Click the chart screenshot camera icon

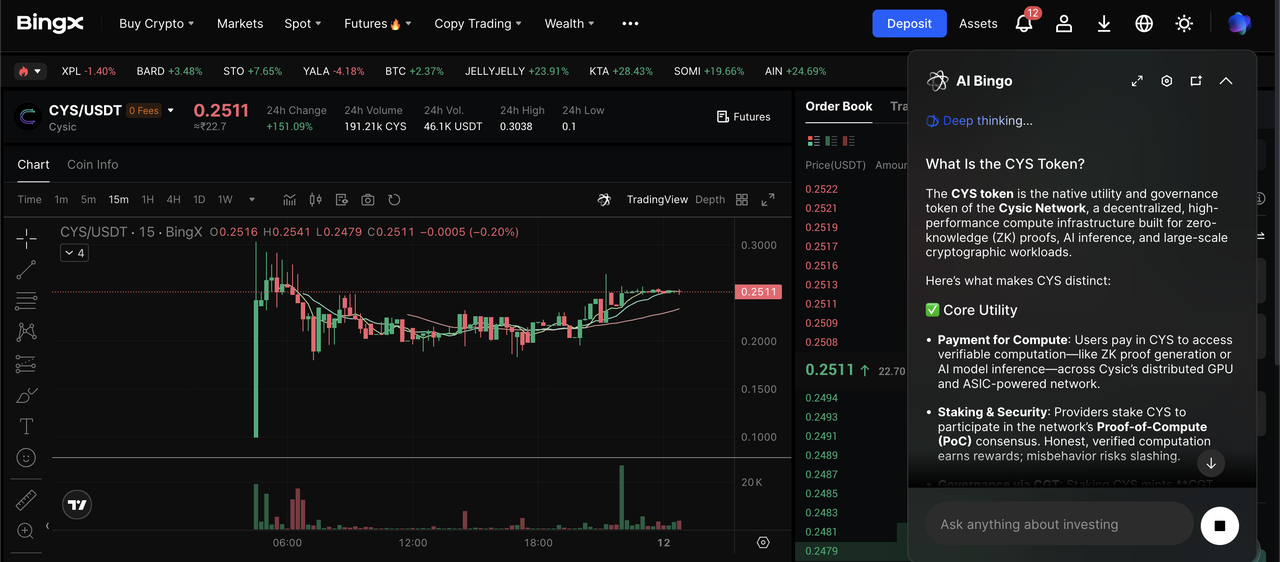coord(368,200)
